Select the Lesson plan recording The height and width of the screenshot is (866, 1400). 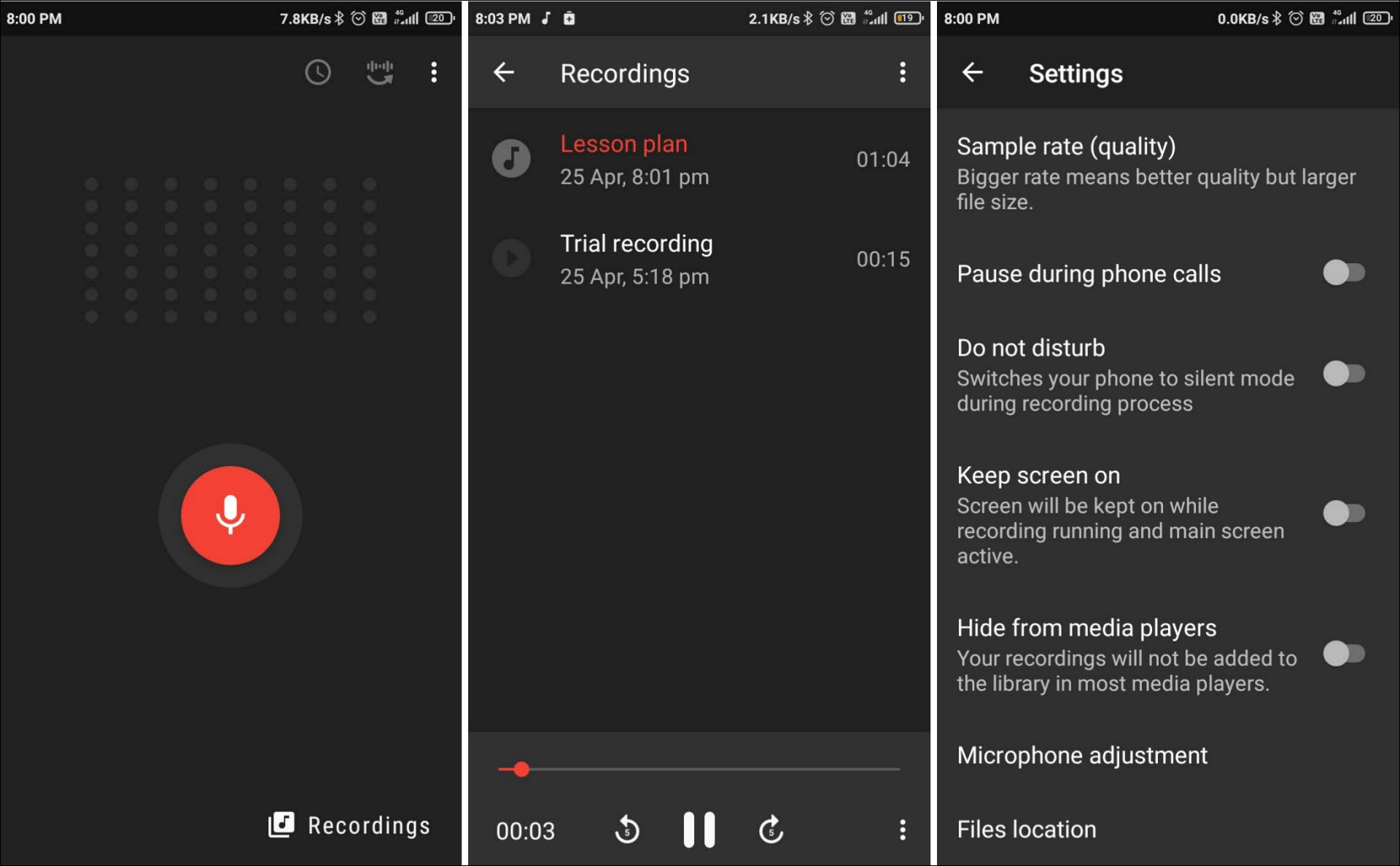pyautogui.click(x=697, y=157)
